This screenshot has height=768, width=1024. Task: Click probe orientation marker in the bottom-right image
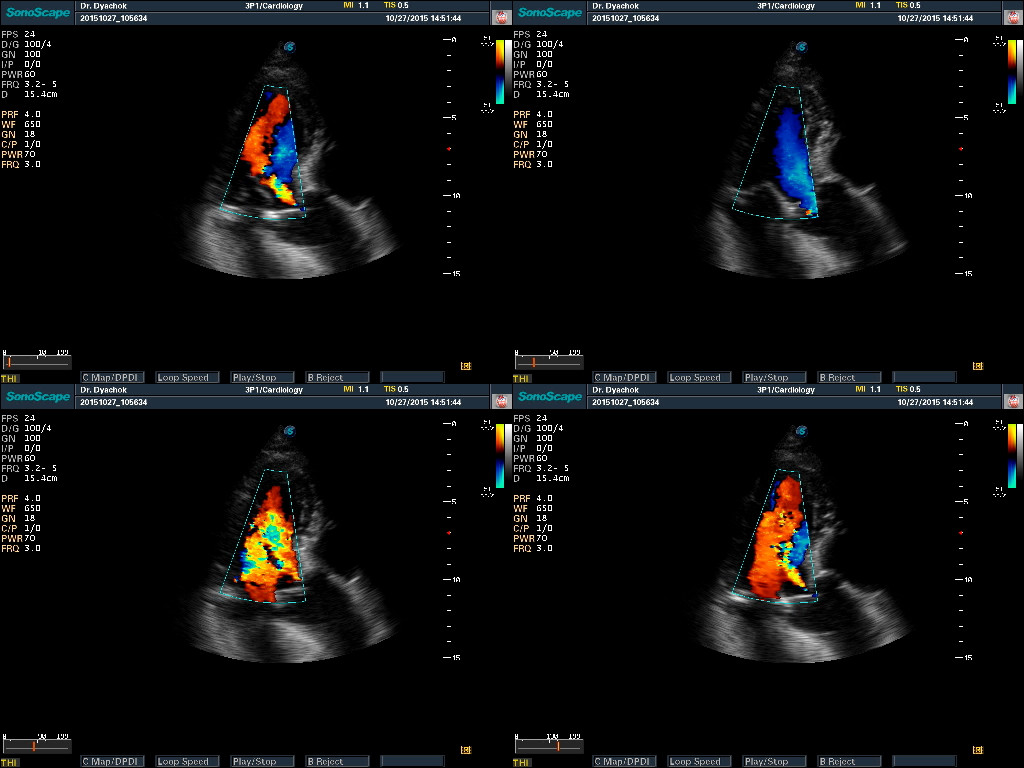point(801,431)
